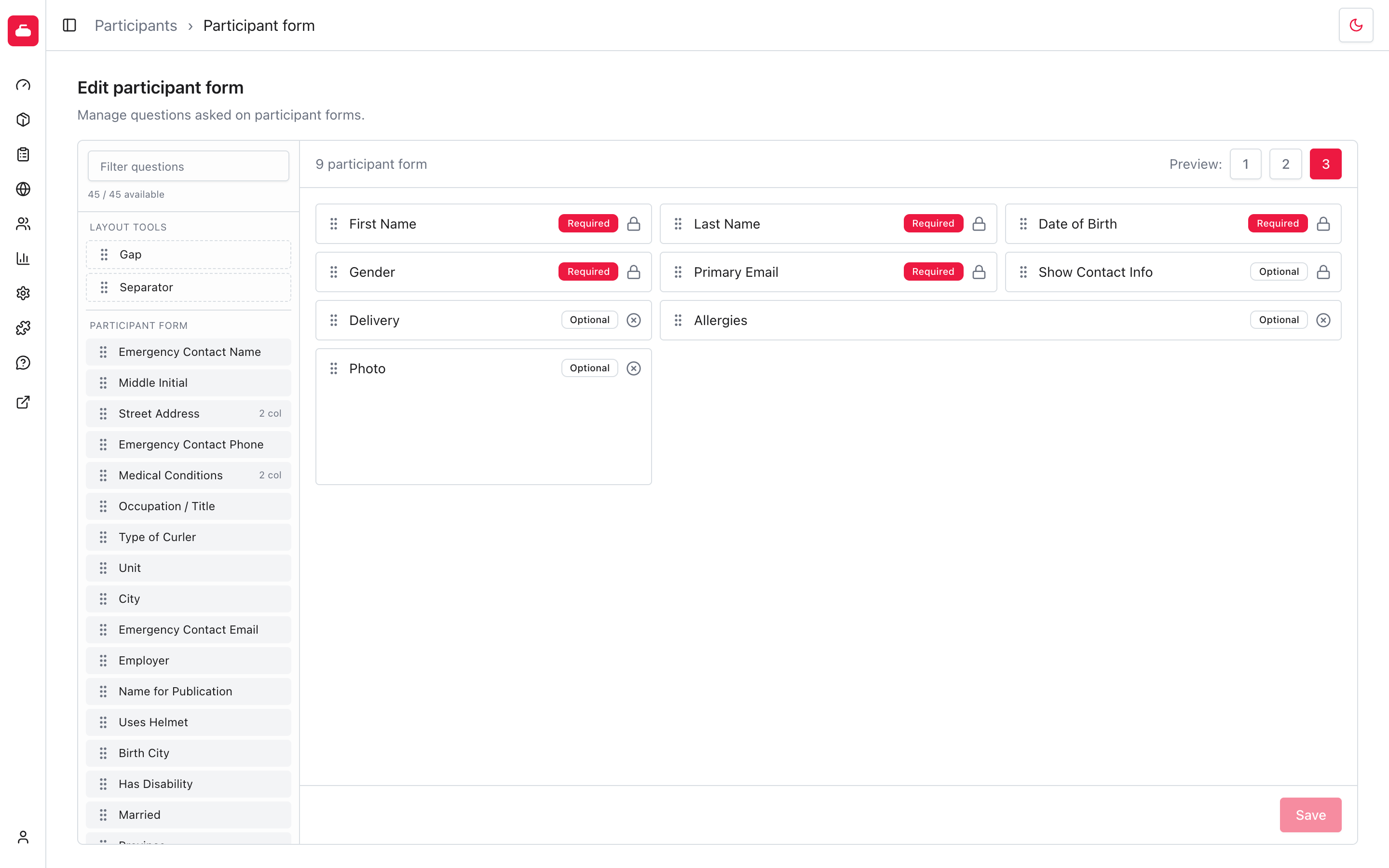The height and width of the screenshot is (868, 1389).
Task: Click the Required badge on Gender
Action: [588, 271]
